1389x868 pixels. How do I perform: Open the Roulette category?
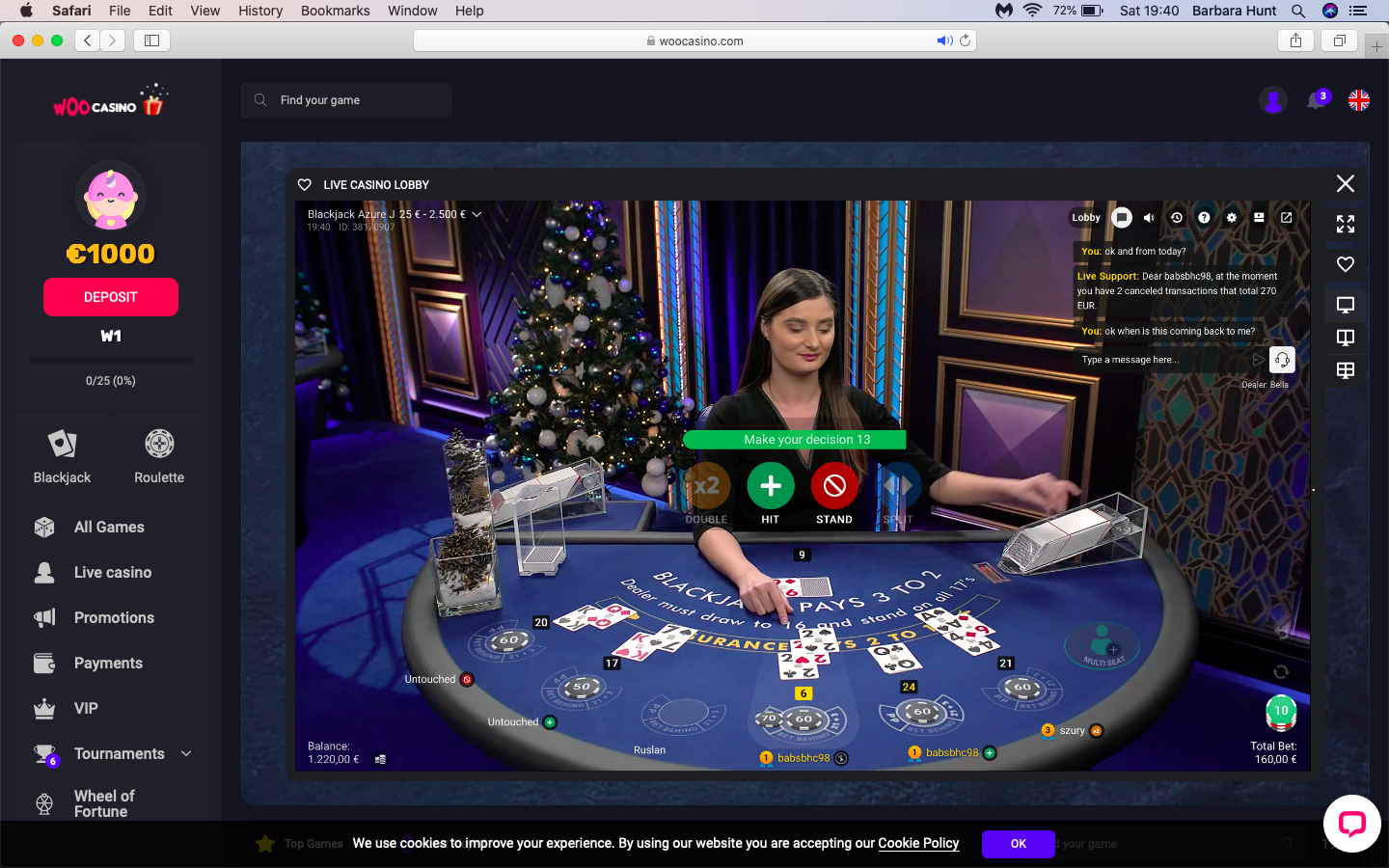(x=159, y=457)
